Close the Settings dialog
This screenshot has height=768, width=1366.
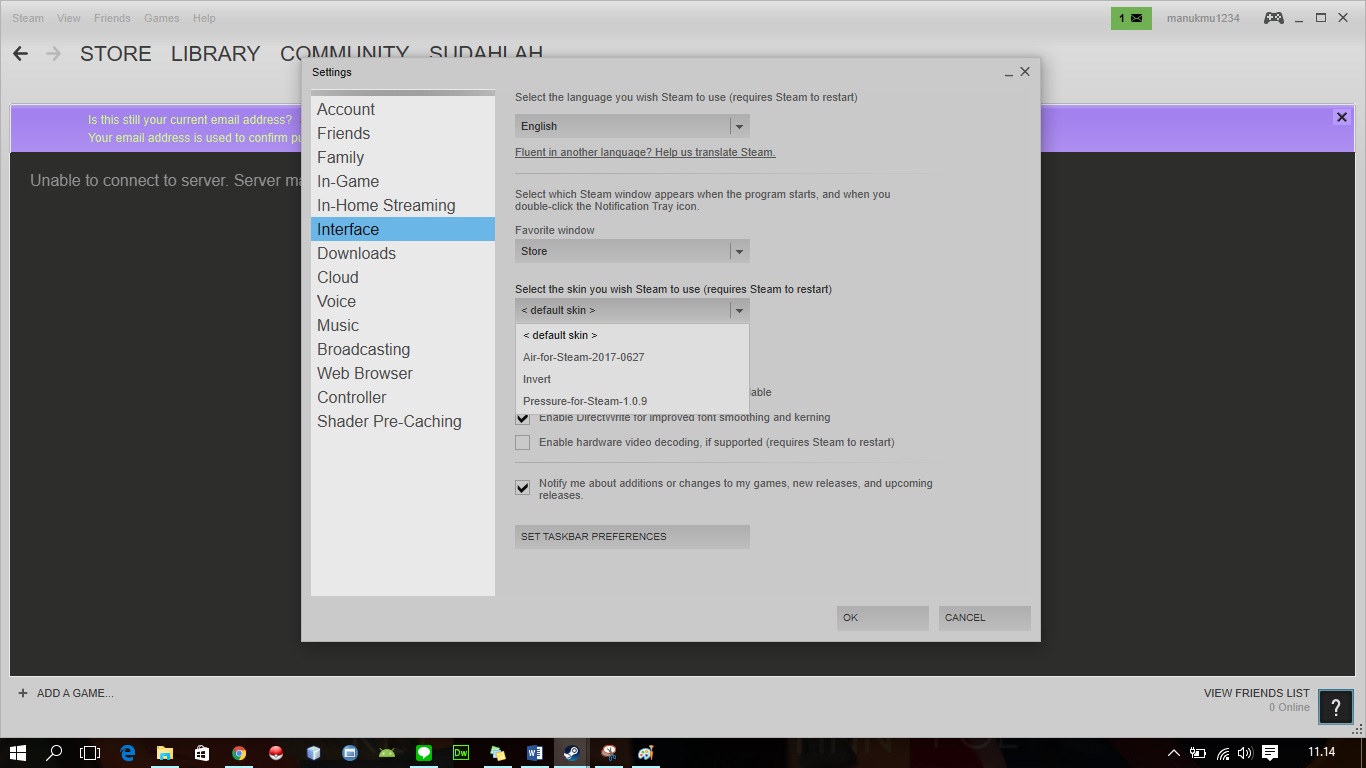click(x=1025, y=72)
